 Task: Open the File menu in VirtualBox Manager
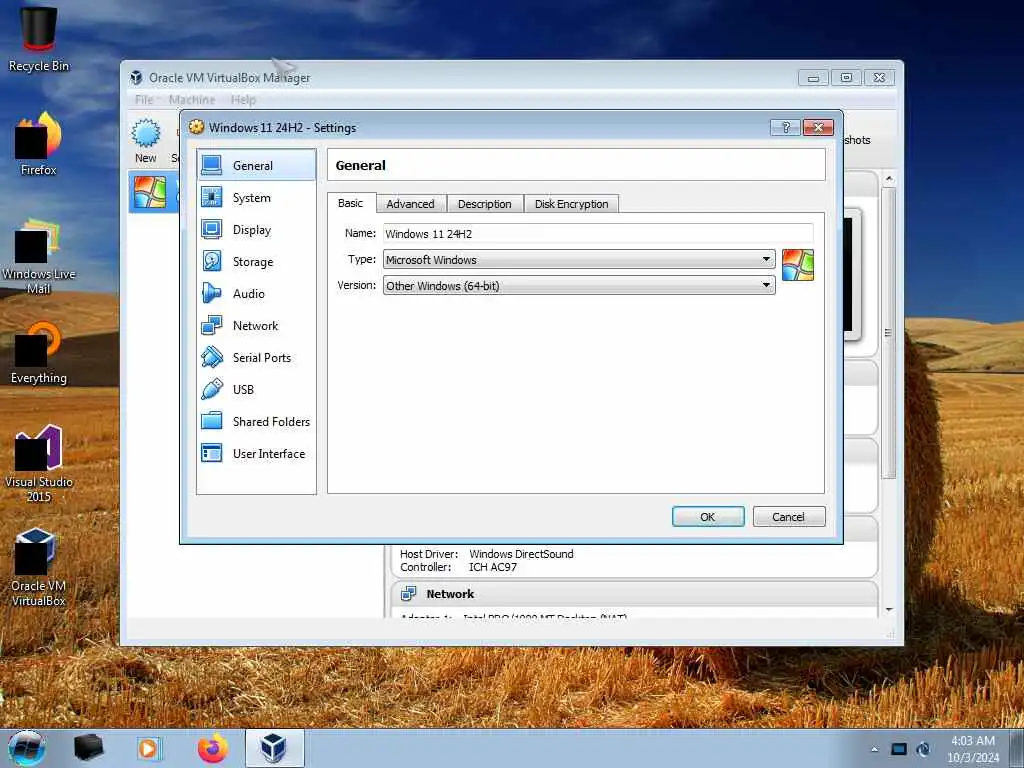coord(144,99)
